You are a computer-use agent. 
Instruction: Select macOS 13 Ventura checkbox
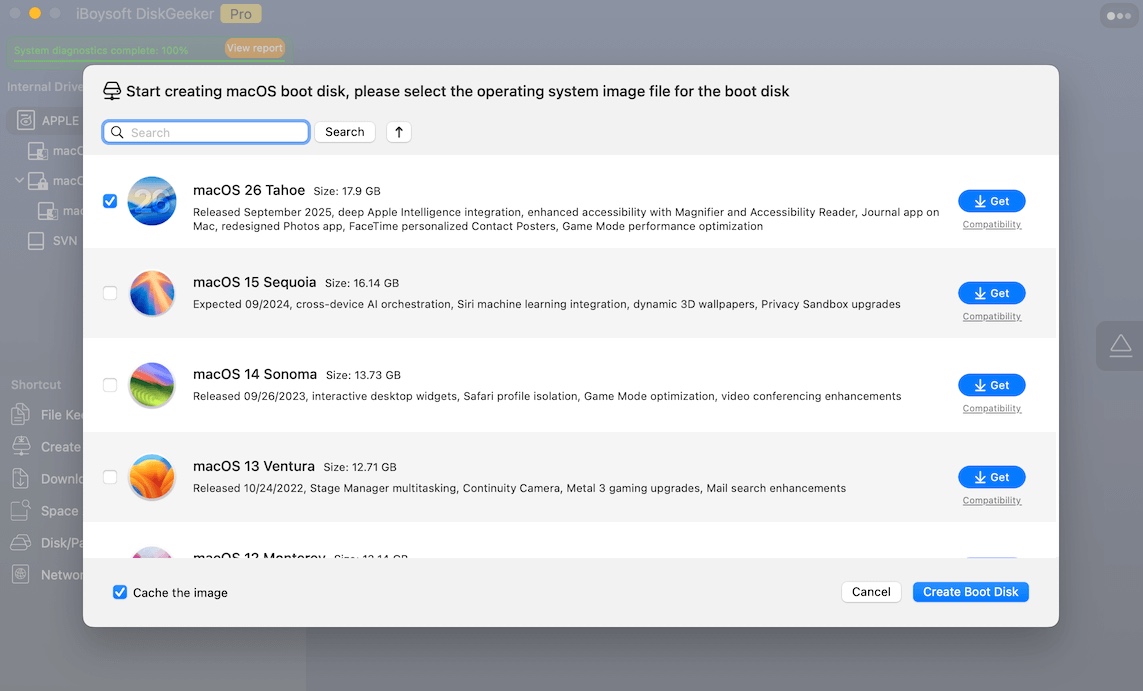tap(110, 477)
